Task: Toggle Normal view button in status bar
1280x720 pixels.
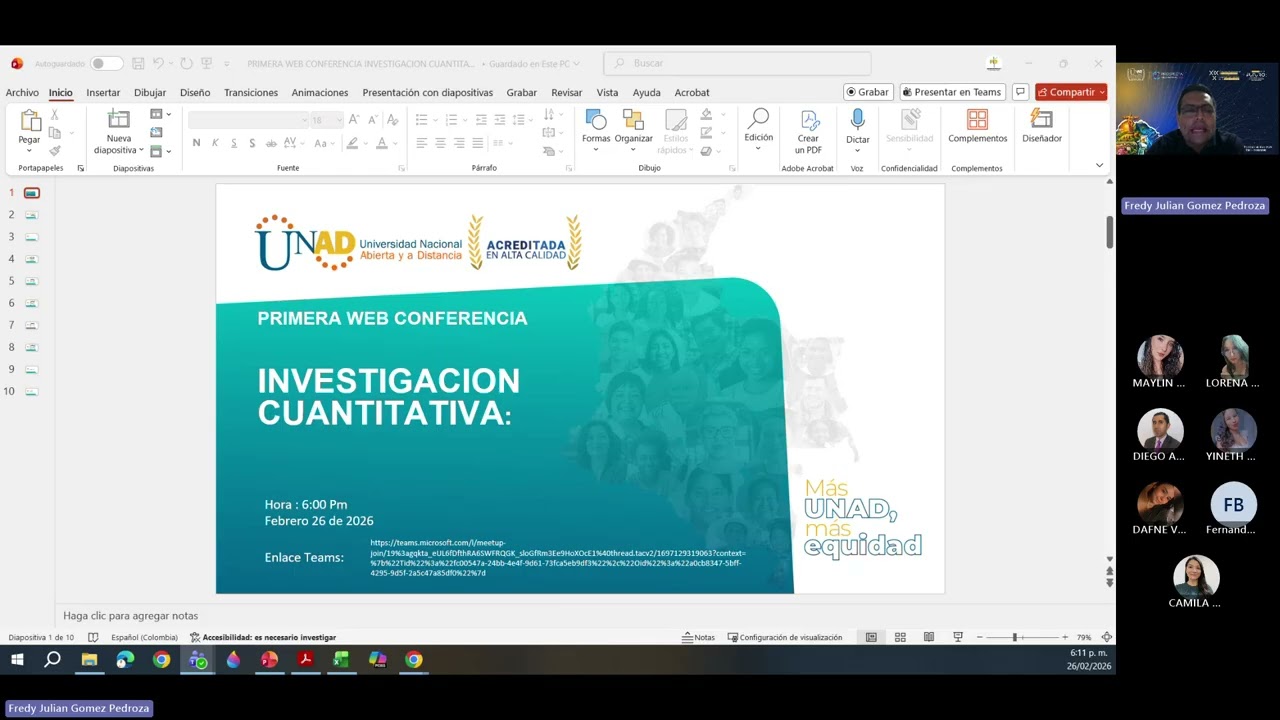Action: pos(871,637)
